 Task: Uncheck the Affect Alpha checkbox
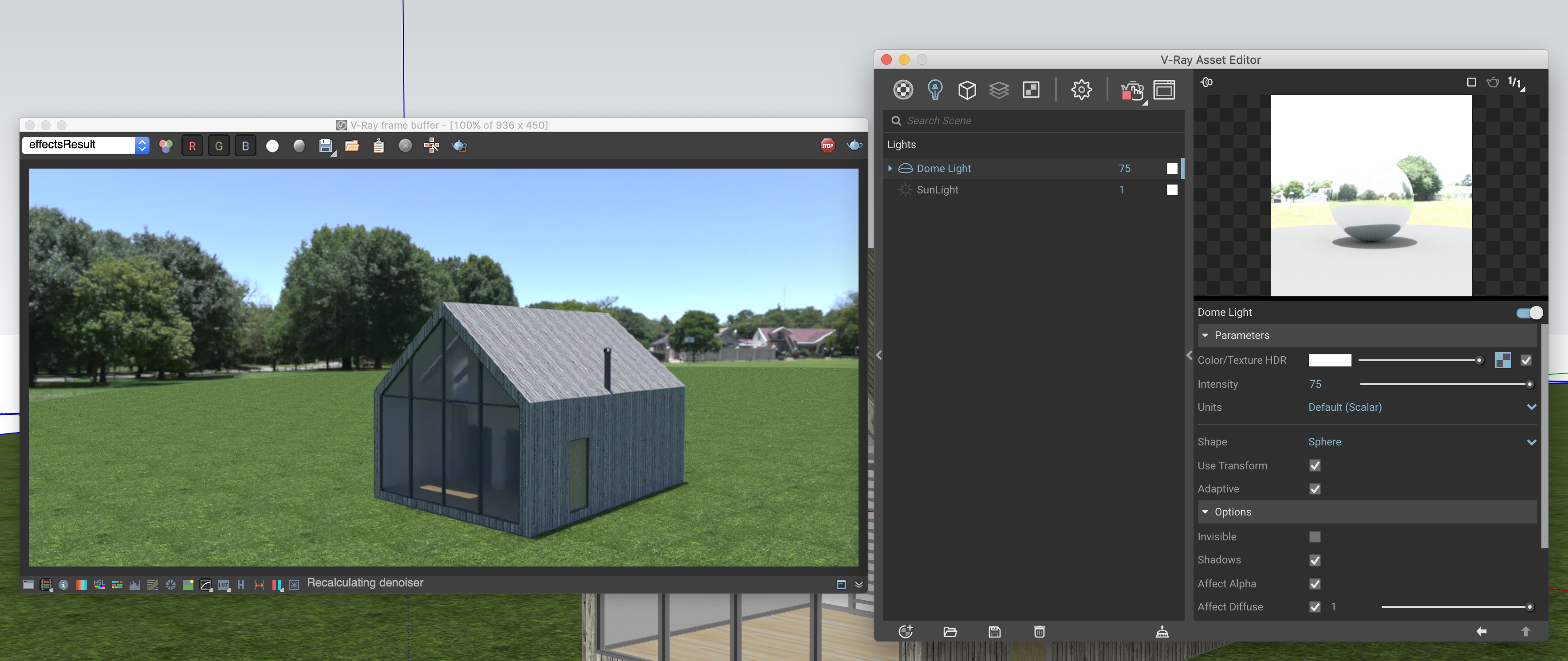tap(1315, 584)
